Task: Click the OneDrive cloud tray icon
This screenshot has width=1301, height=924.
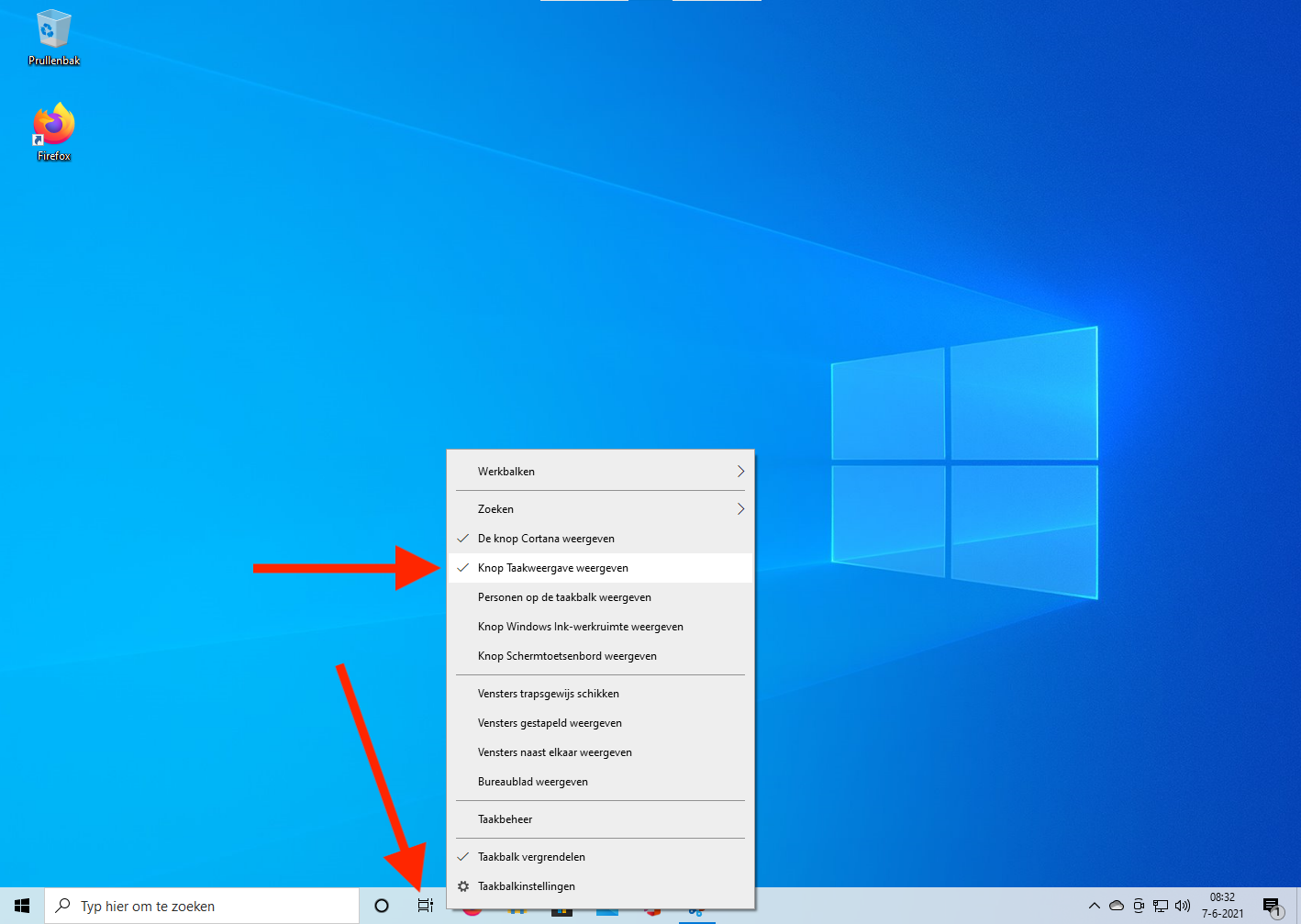Action: click(x=1117, y=906)
